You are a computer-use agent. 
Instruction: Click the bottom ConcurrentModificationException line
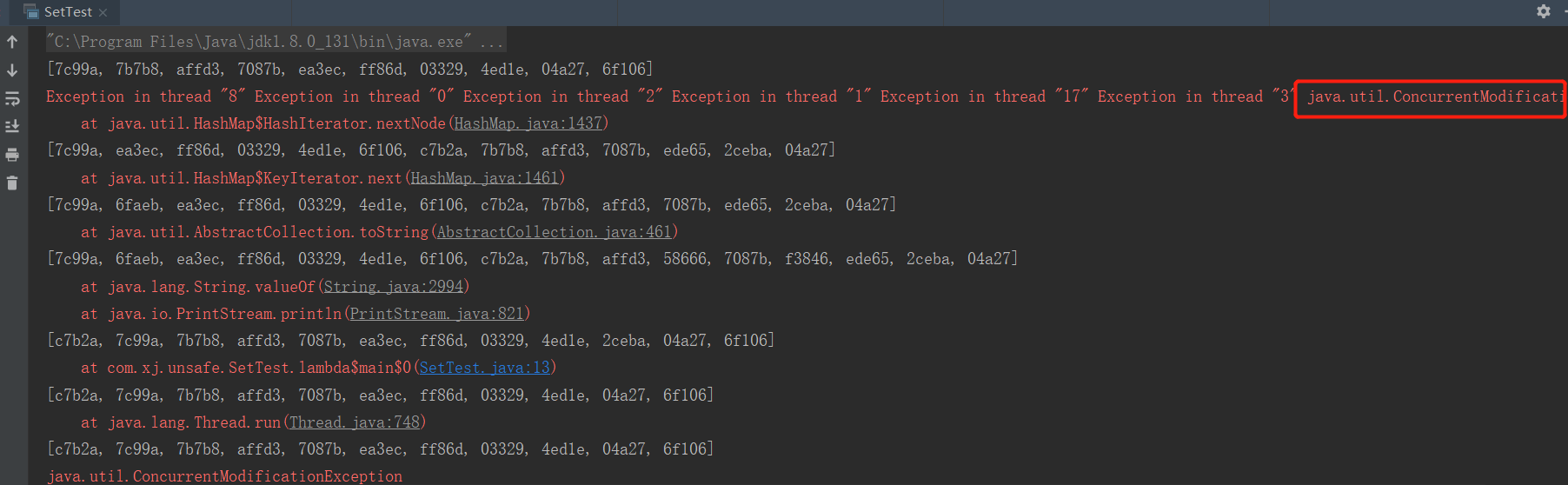[225, 476]
